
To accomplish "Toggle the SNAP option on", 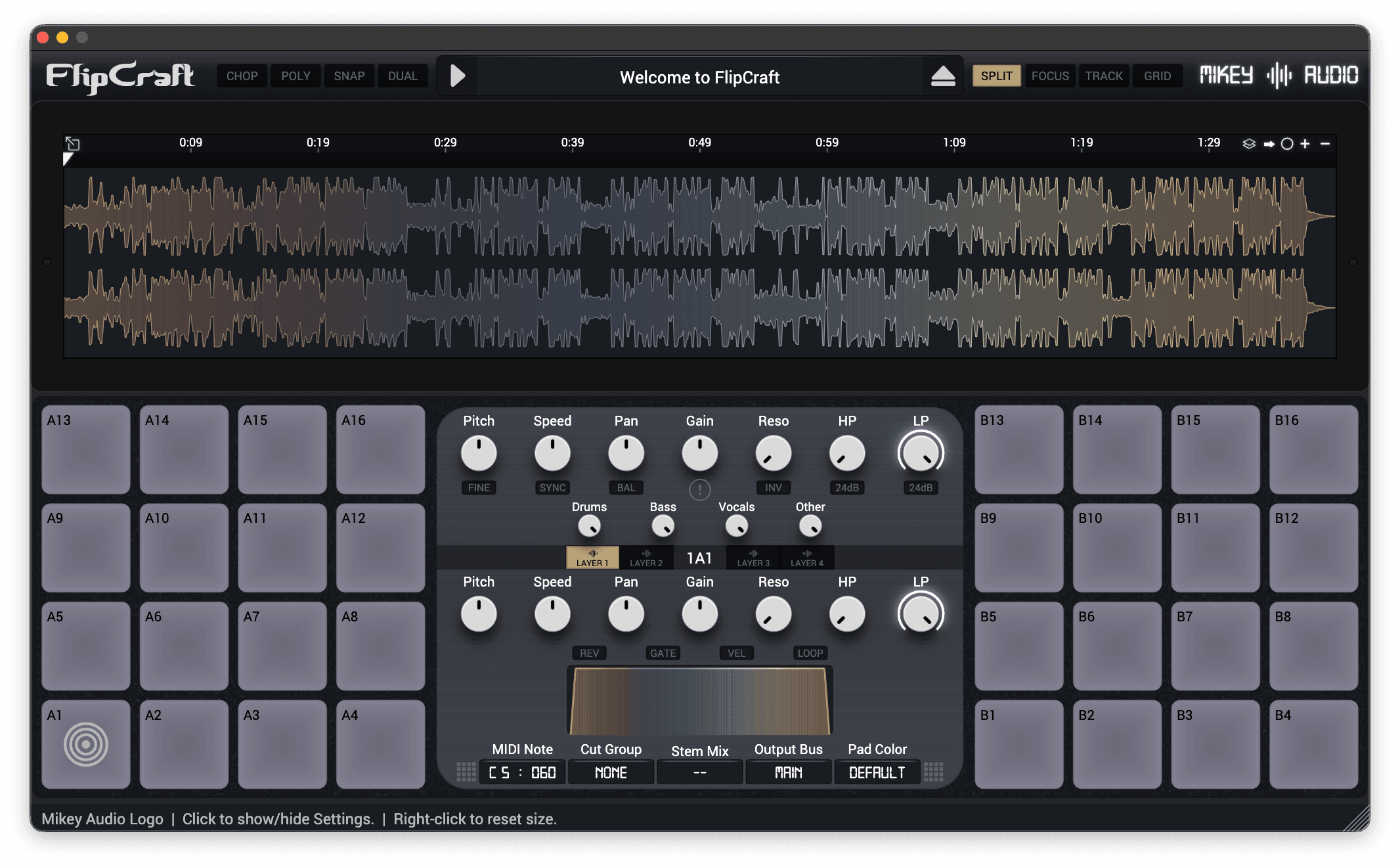I will click(x=349, y=76).
